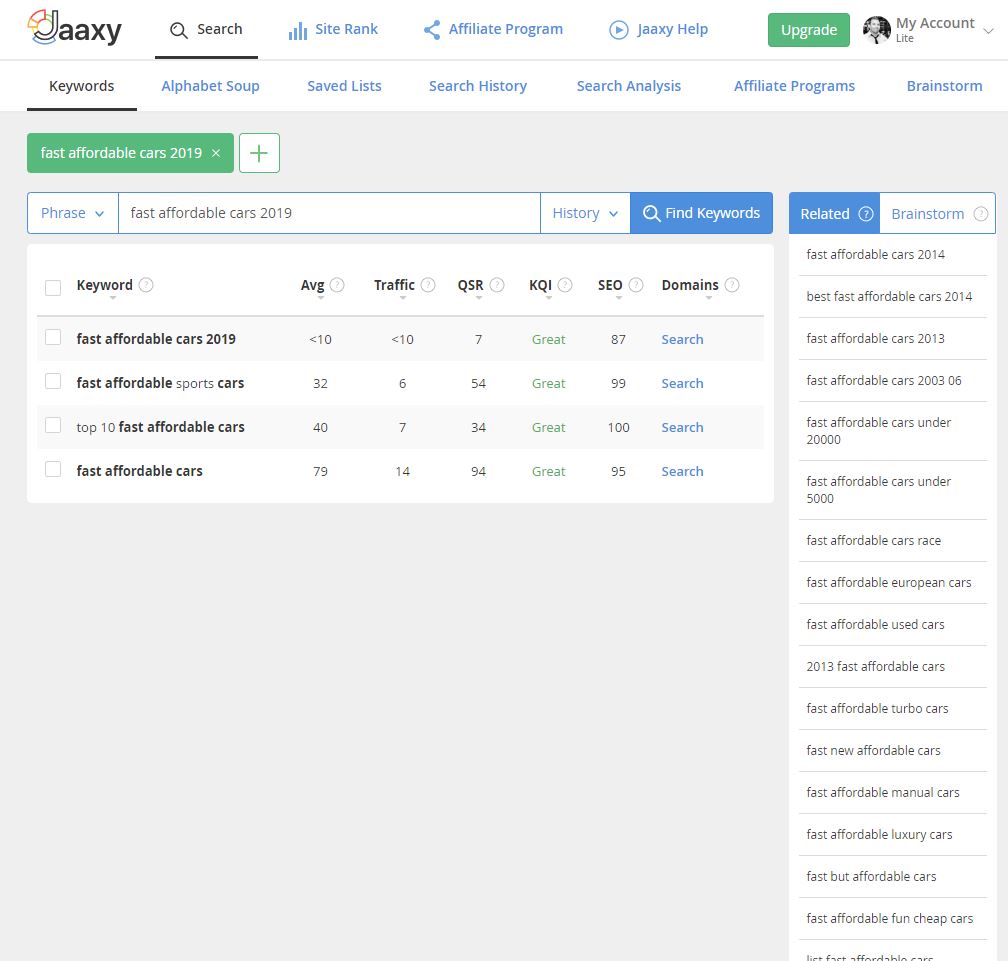Click related keyword 'fast affordable cars under 5000'
This screenshot has height=961, width=1008.
coord(878,490)
